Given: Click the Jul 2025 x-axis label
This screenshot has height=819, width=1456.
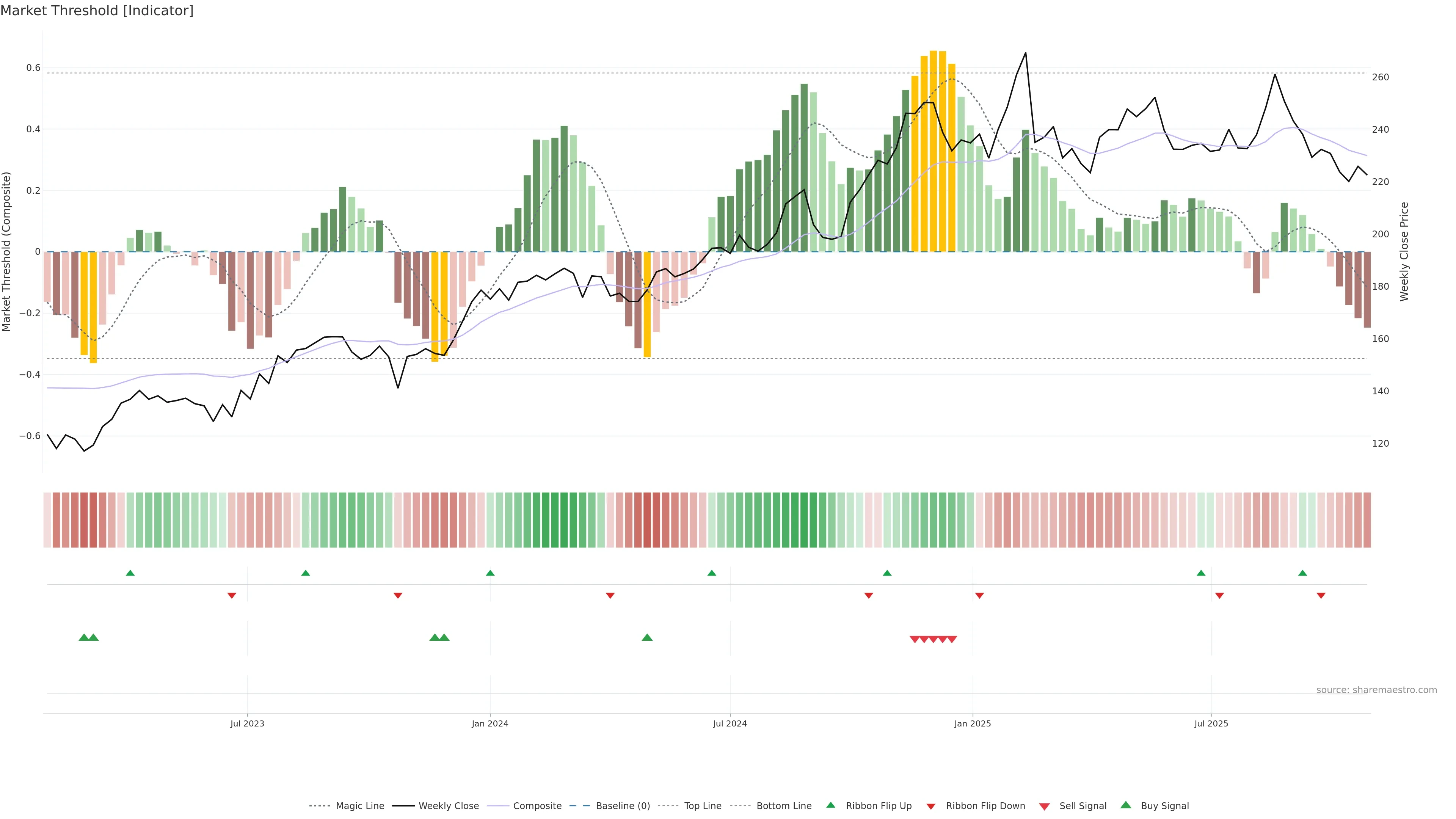Looking at the screenshot, I should point(1211,723).
